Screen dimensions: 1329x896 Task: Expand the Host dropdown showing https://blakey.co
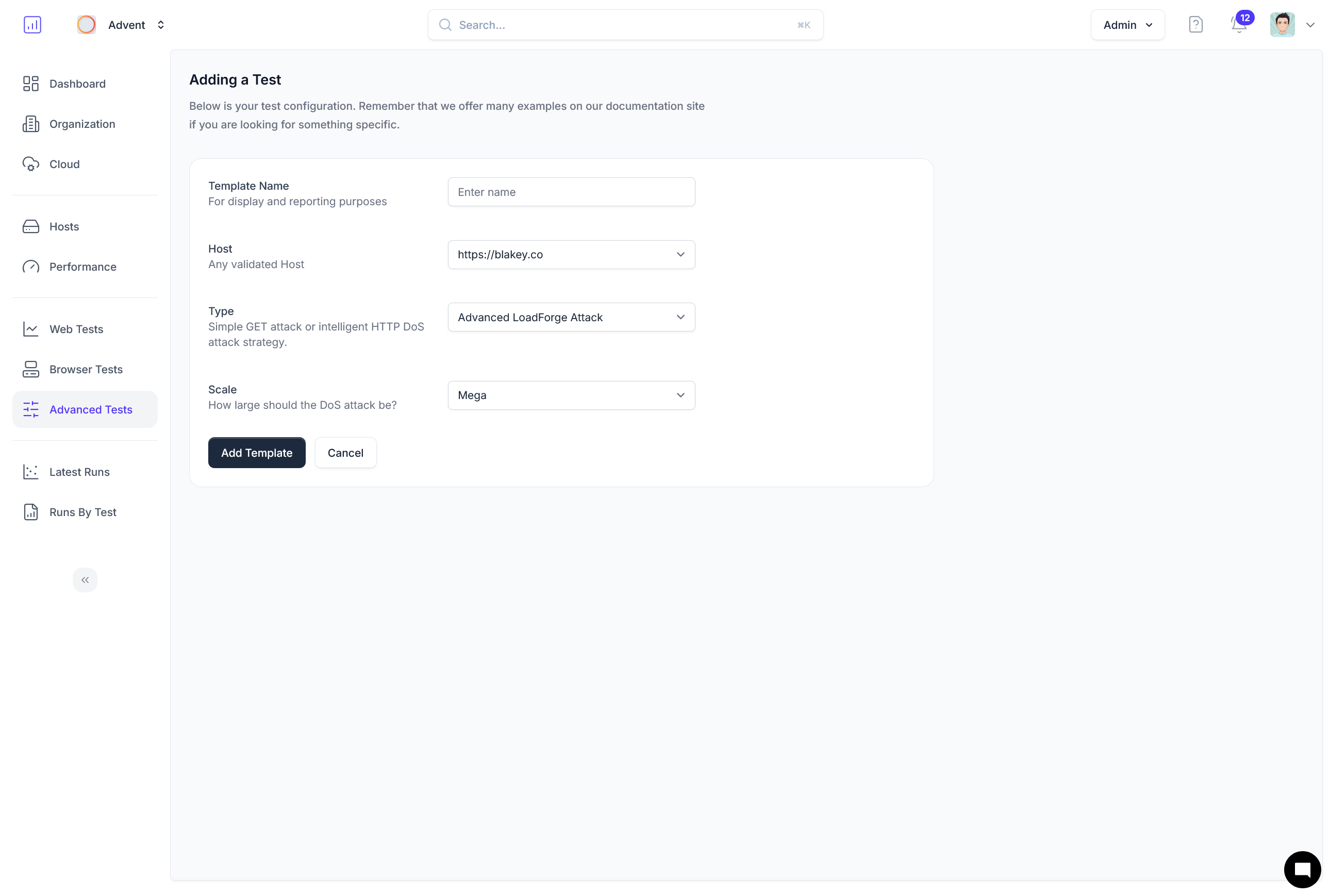[571, 255]
